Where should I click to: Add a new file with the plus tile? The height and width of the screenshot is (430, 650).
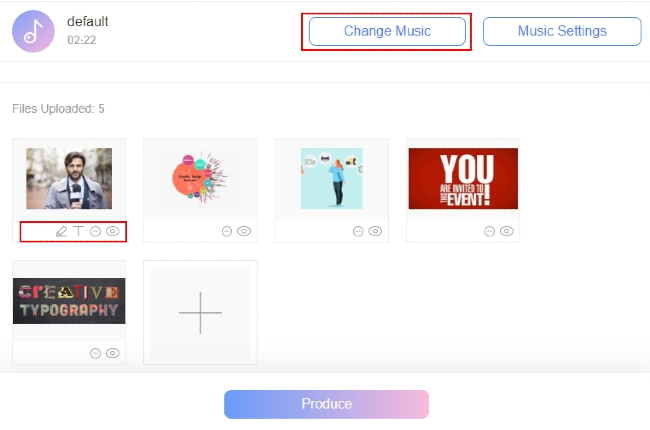200,313
